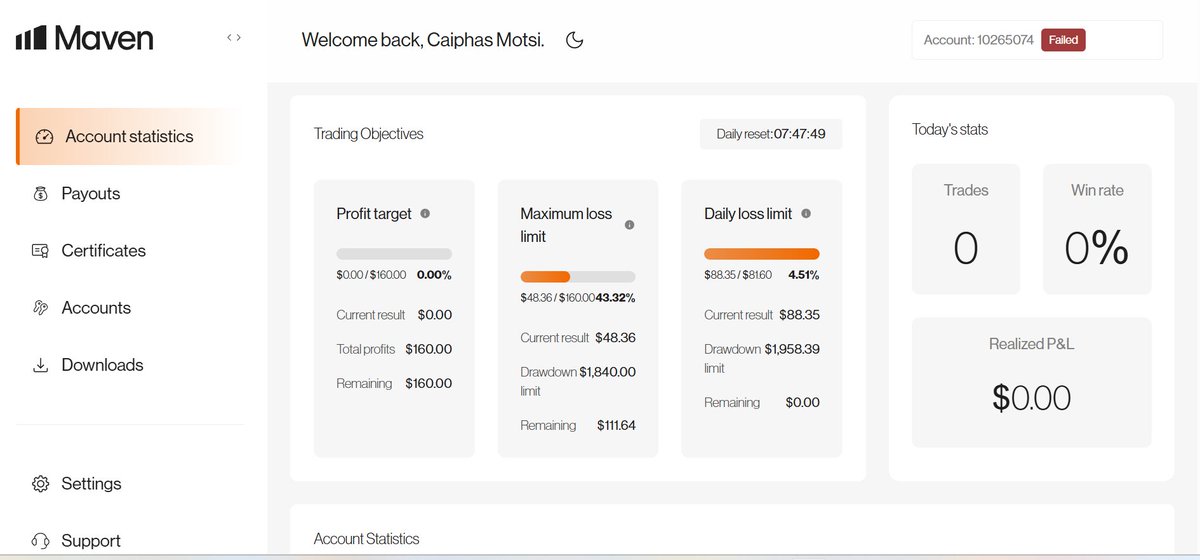Click the Realized P&L $0.00 value

(x=1031, y=397)
